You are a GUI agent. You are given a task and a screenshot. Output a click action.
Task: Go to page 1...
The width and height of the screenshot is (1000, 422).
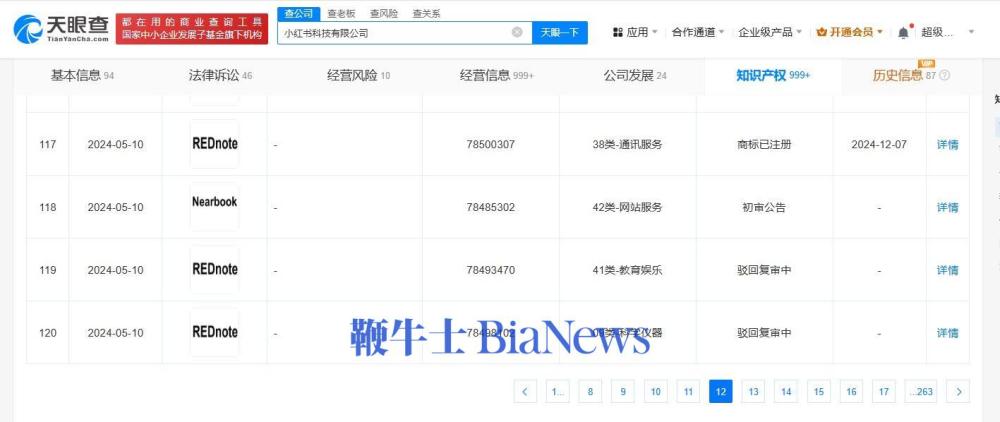click(557, 391)
